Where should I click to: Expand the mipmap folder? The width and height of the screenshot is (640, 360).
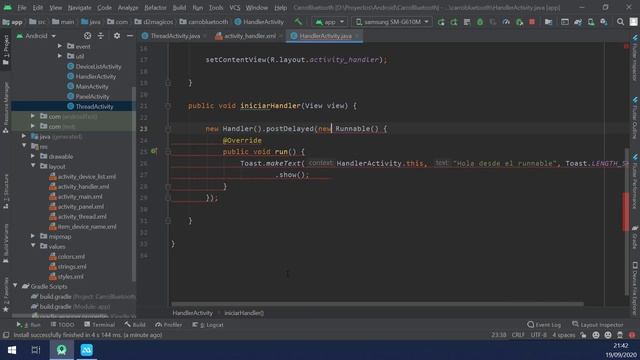33,236
